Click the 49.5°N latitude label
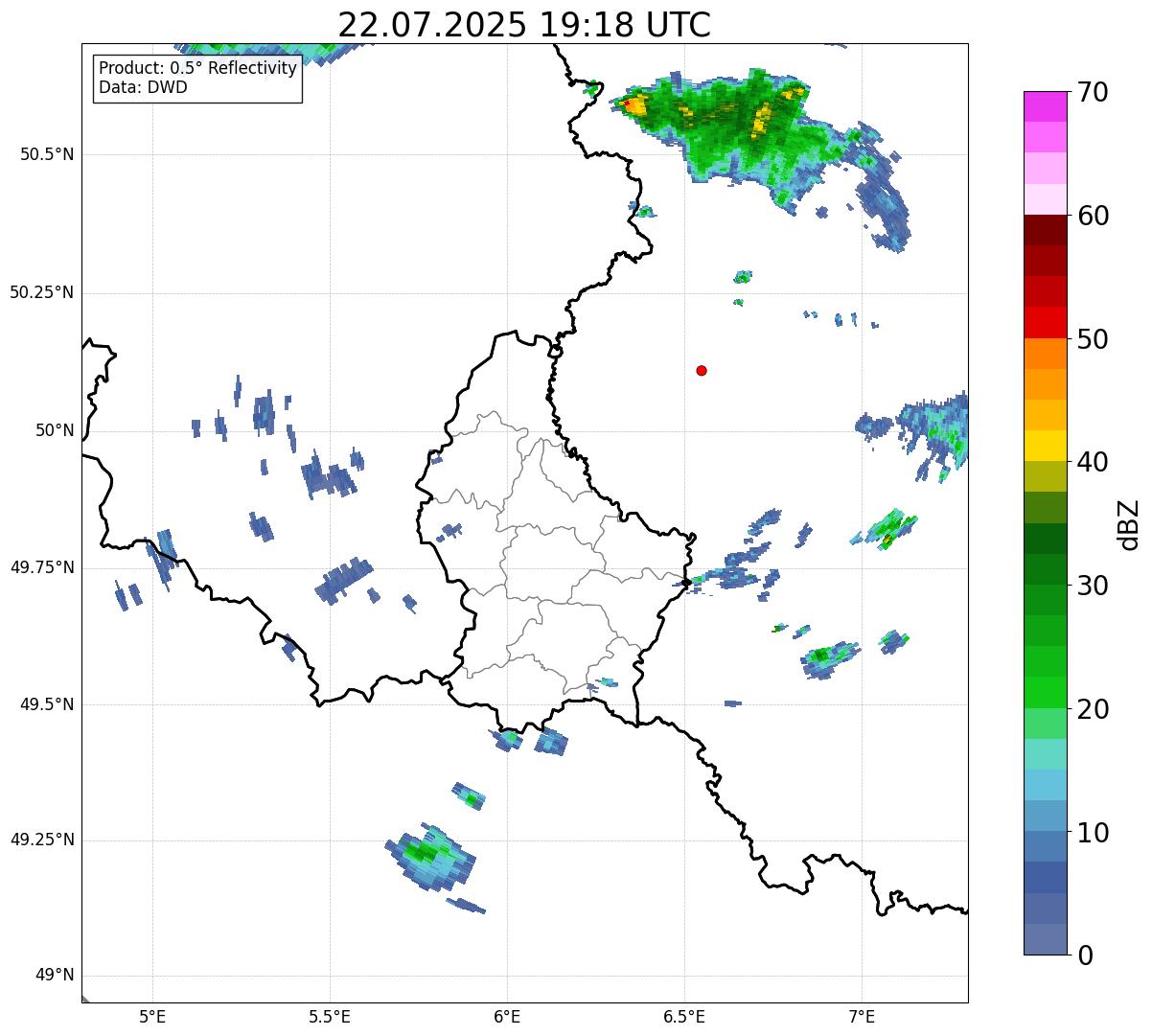1152x1036 pixels. point(47,704)
